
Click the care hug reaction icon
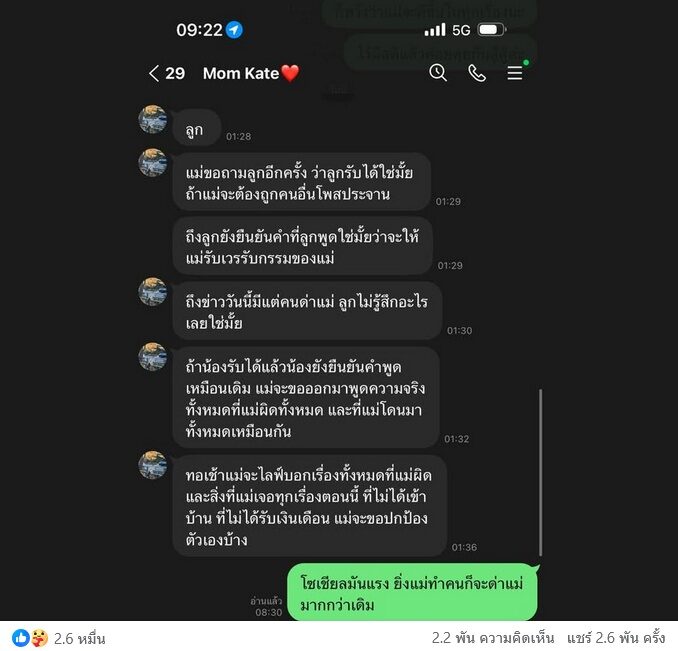(x=39, y=638)
